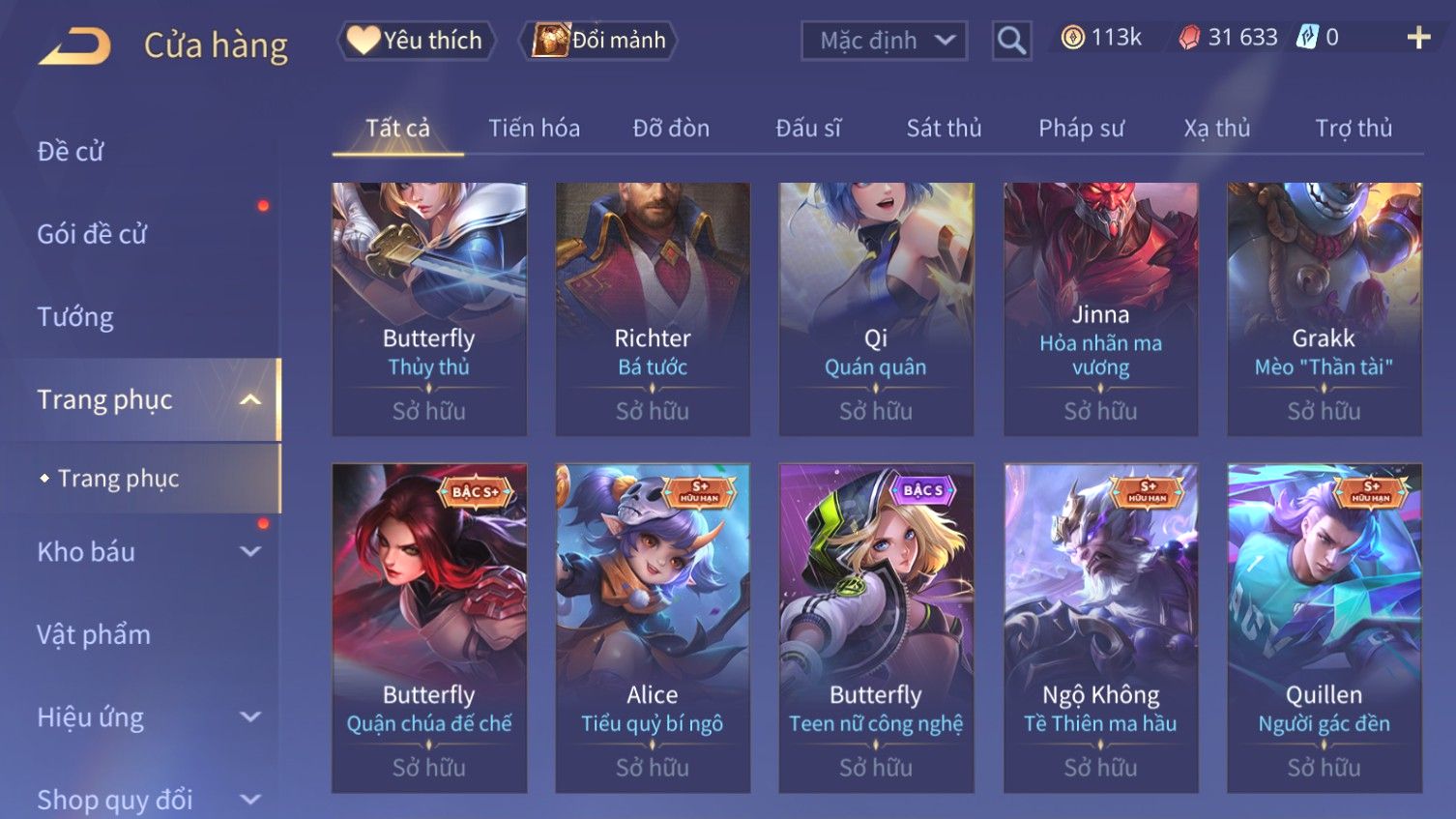1456x819 pixels.
Task: Collapse the Trang phục sidebar section
Action: pos(250,400)
